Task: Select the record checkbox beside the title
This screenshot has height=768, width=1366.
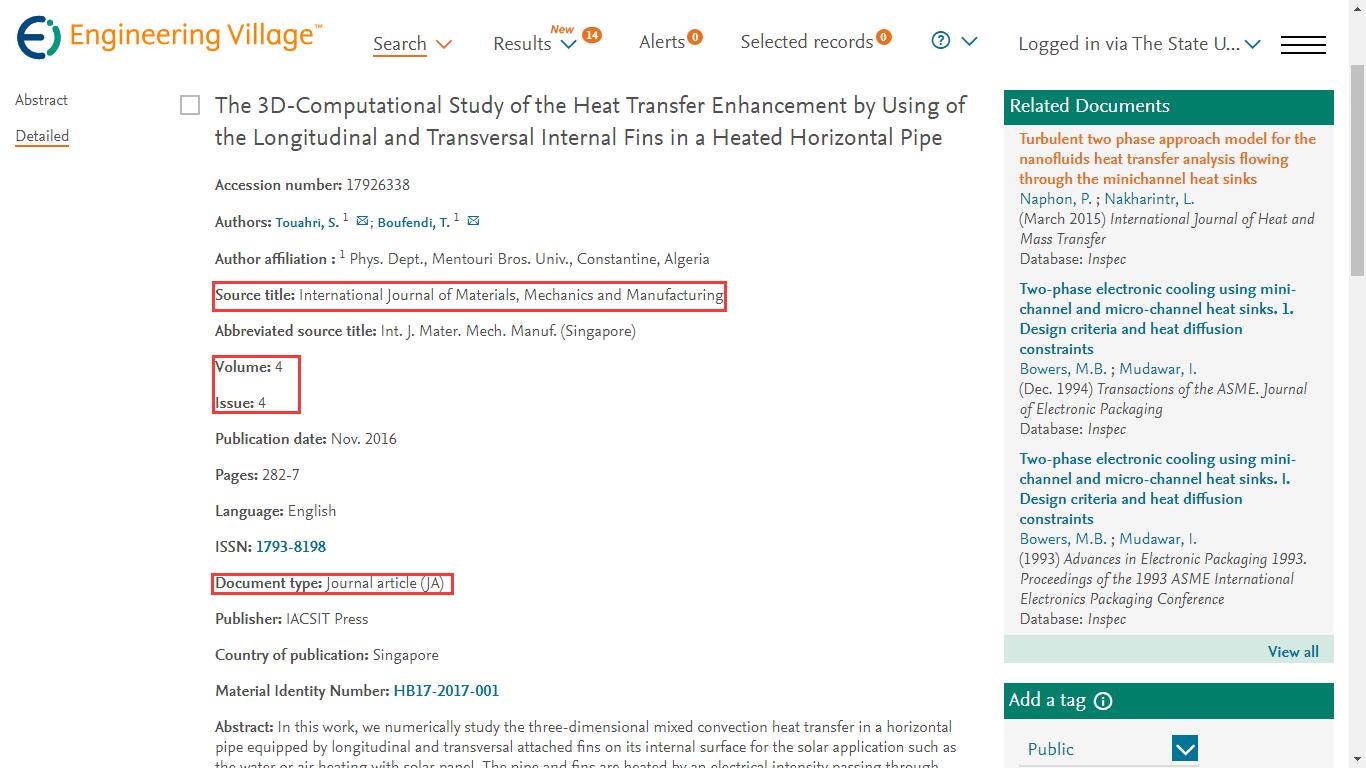Action: (x=190, y=105)
